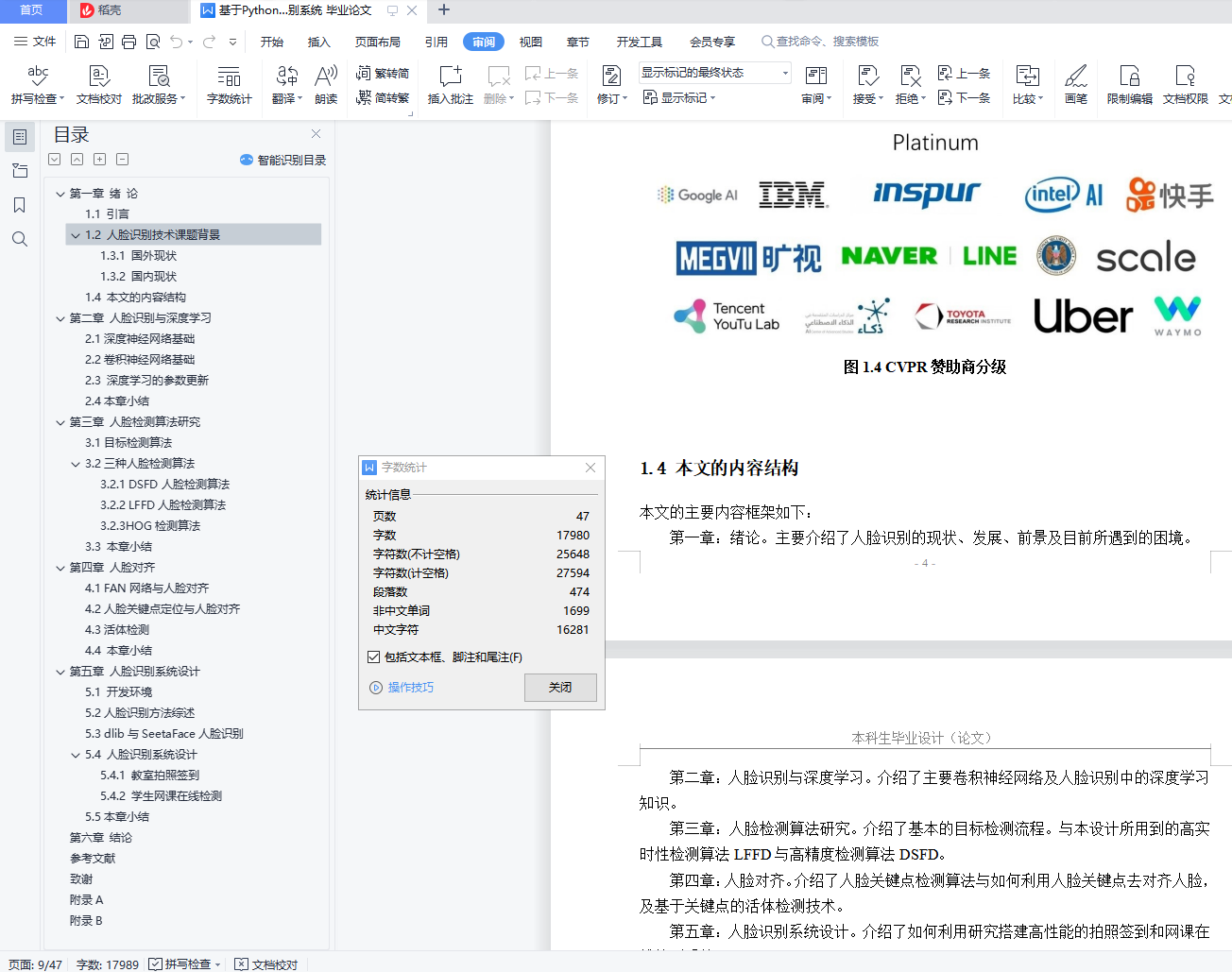Switch to the 开始 ribbon tab
Image resolution: width=1232 pixels, height=972 pixels.
[x=272, y=42]
